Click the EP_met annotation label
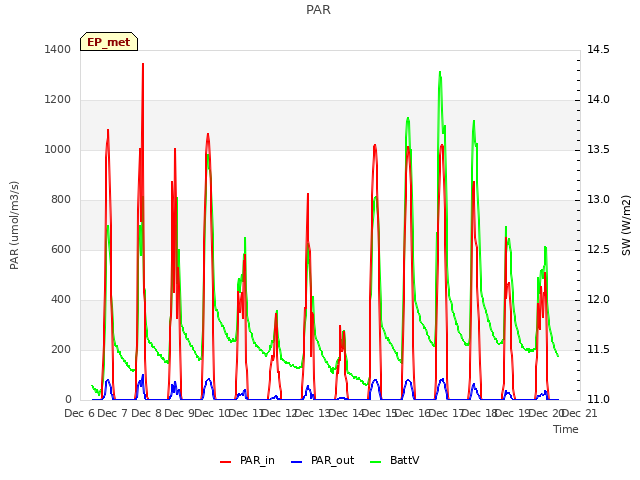640x480 pixels. tap(109, 42)
